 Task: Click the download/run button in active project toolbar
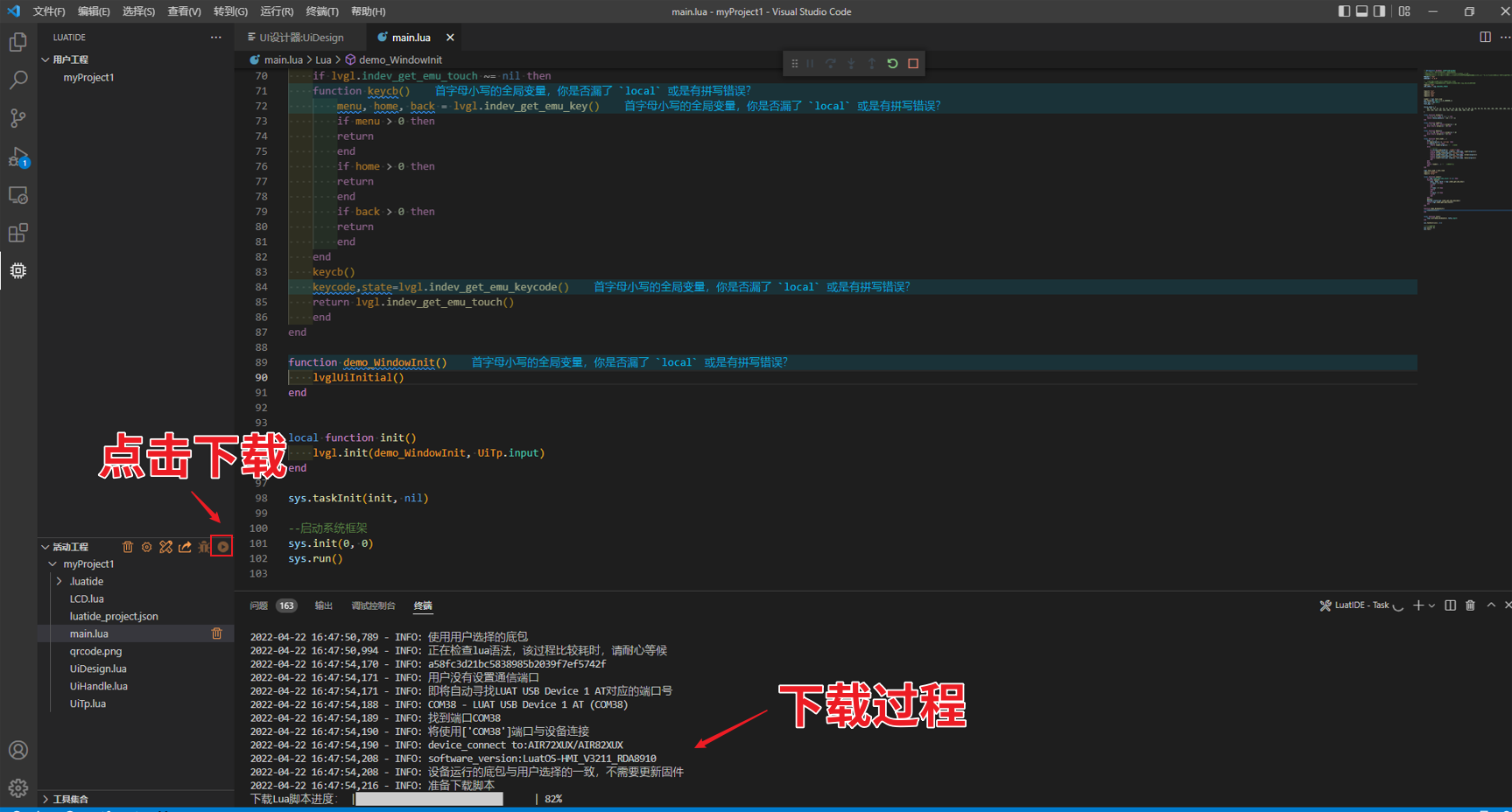pos(223,547)
